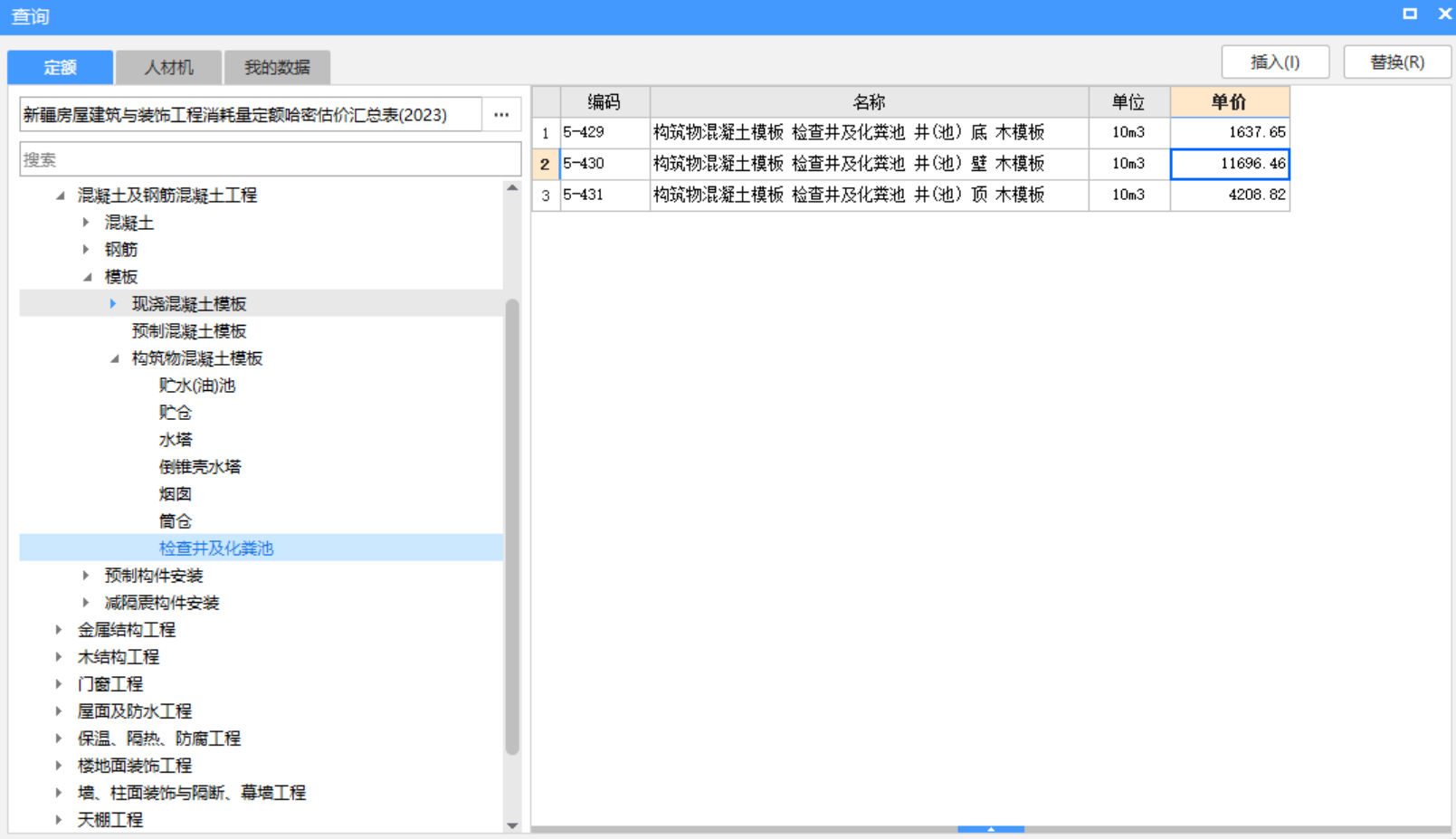Expand the 金属结构工程 category

click(59, 629)
